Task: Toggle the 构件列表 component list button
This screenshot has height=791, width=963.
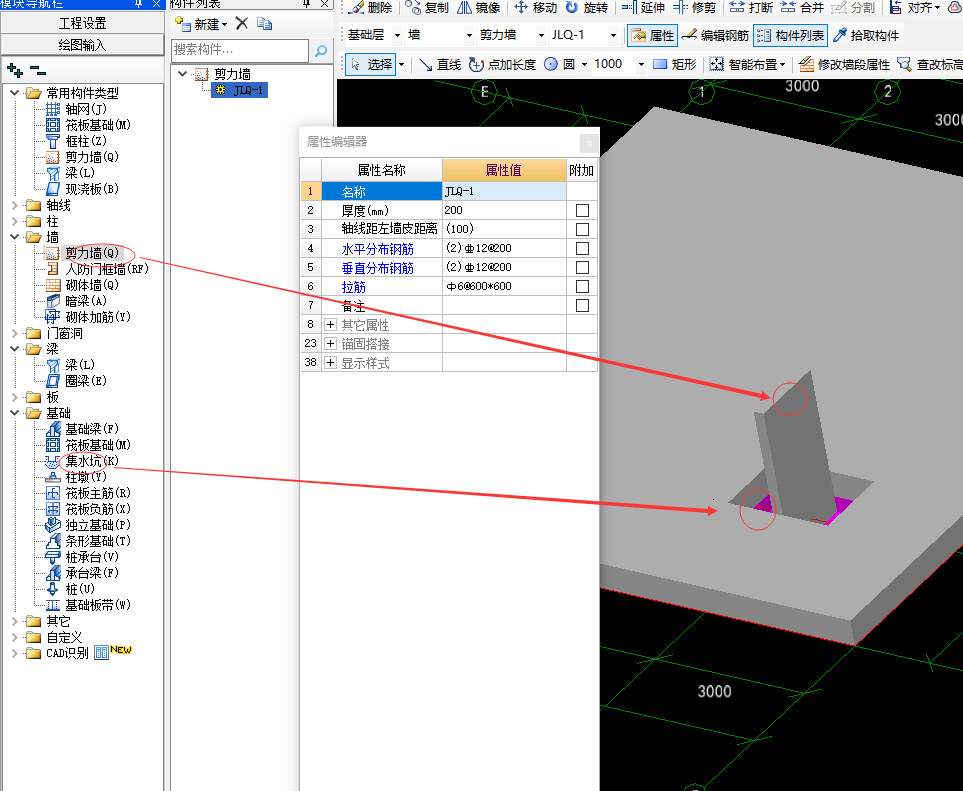Action: [x=790, y=36]
